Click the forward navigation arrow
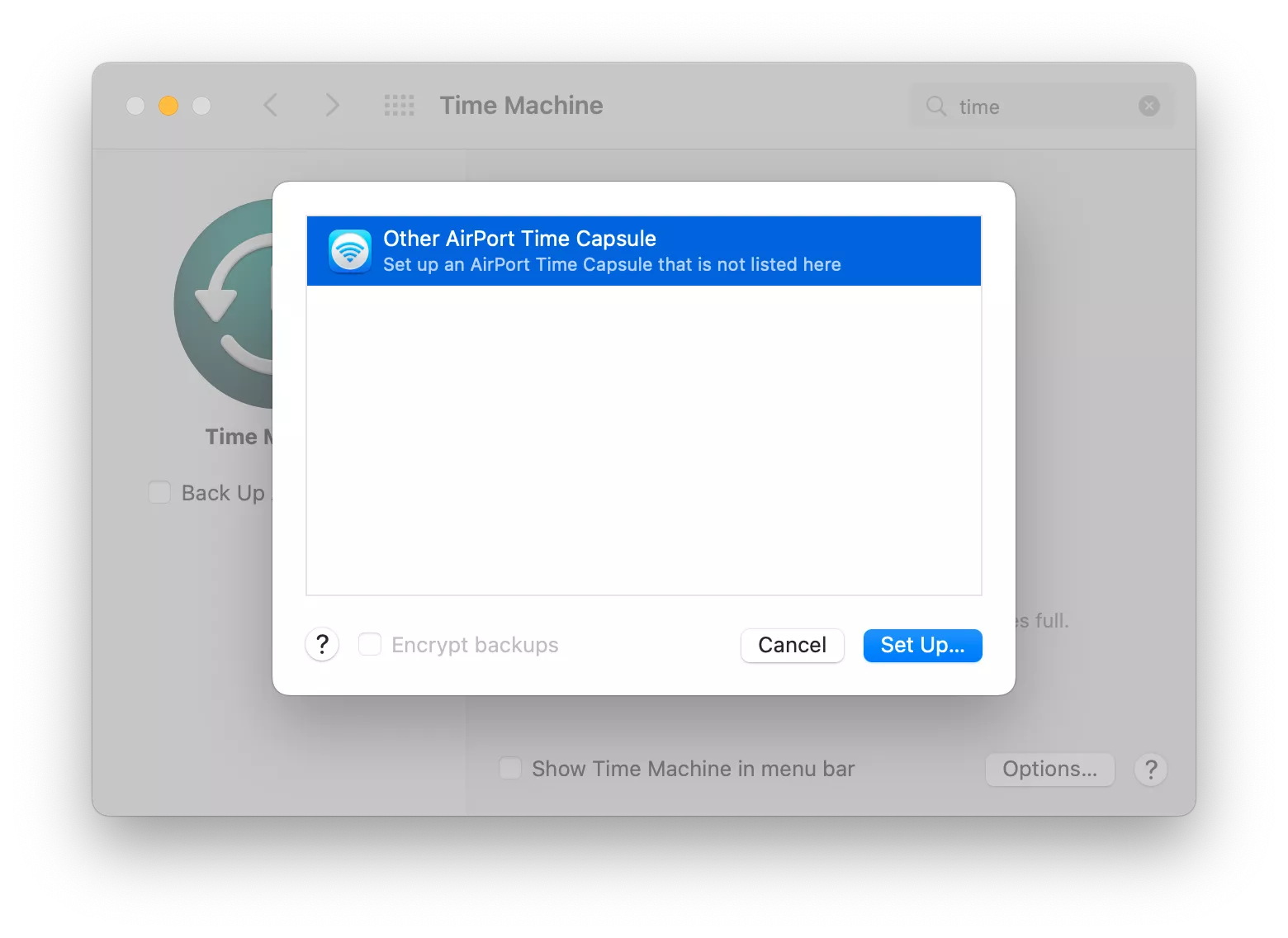The image size is (1288, 938). 332,105
